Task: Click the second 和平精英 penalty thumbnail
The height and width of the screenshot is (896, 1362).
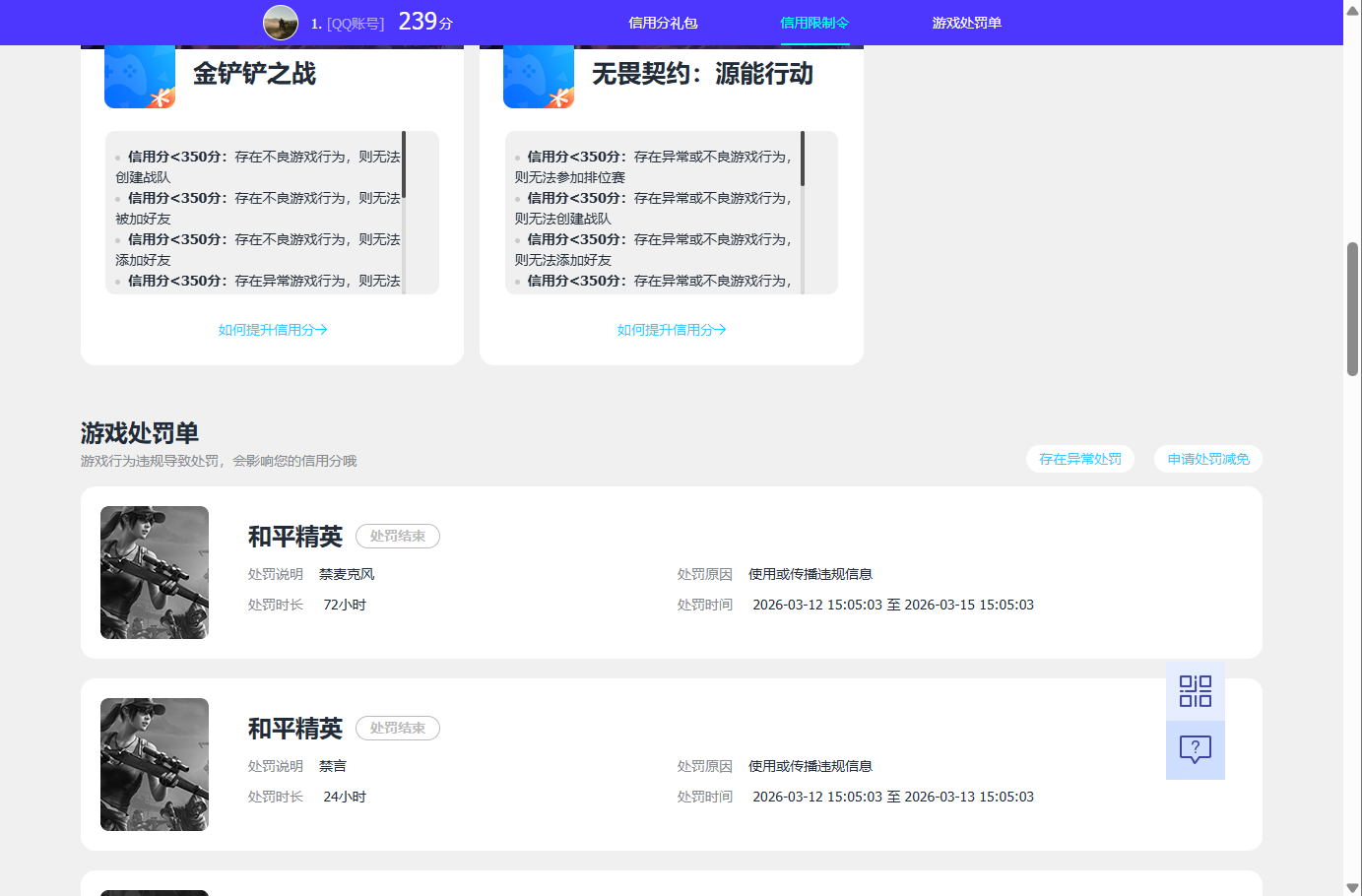Action: pyautogui.click(x=154, y=764)
